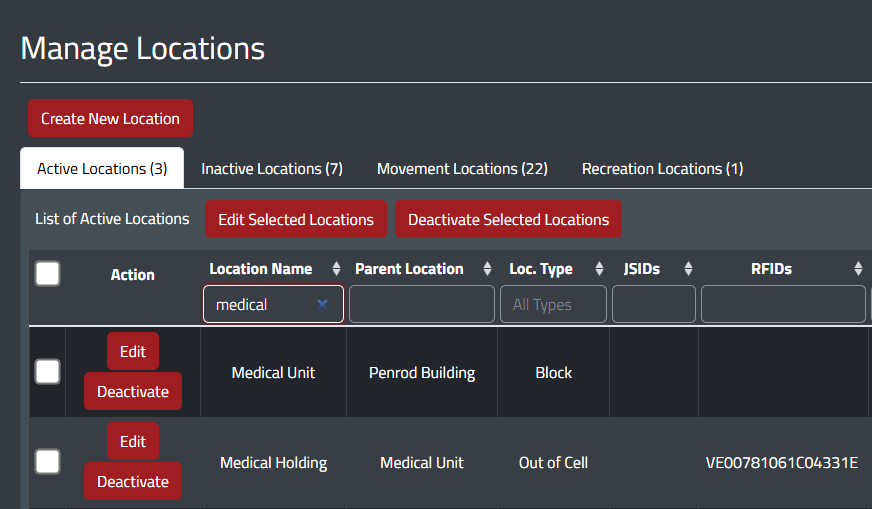This screenshot has width=872, height=509.
Task: Select RFID VE00781061C04331E cell
Action: tap(782, 463)
